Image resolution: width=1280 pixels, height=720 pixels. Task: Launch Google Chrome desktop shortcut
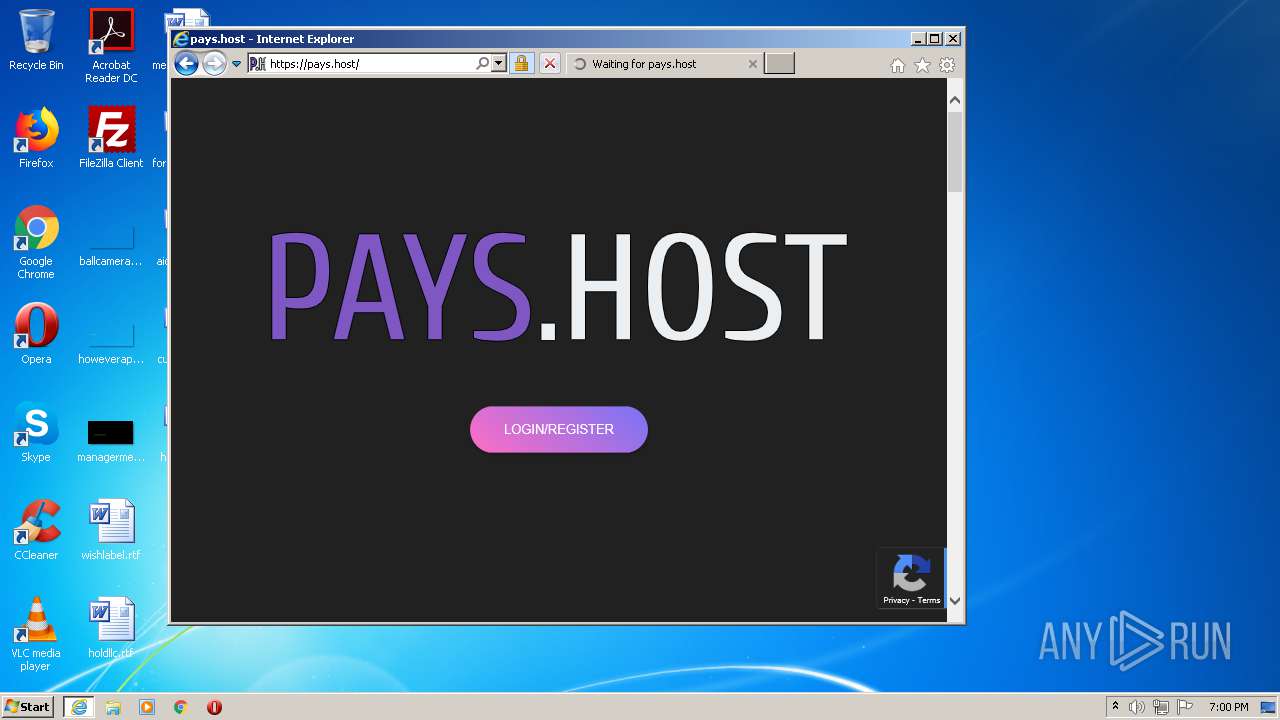tap(36, 242)
